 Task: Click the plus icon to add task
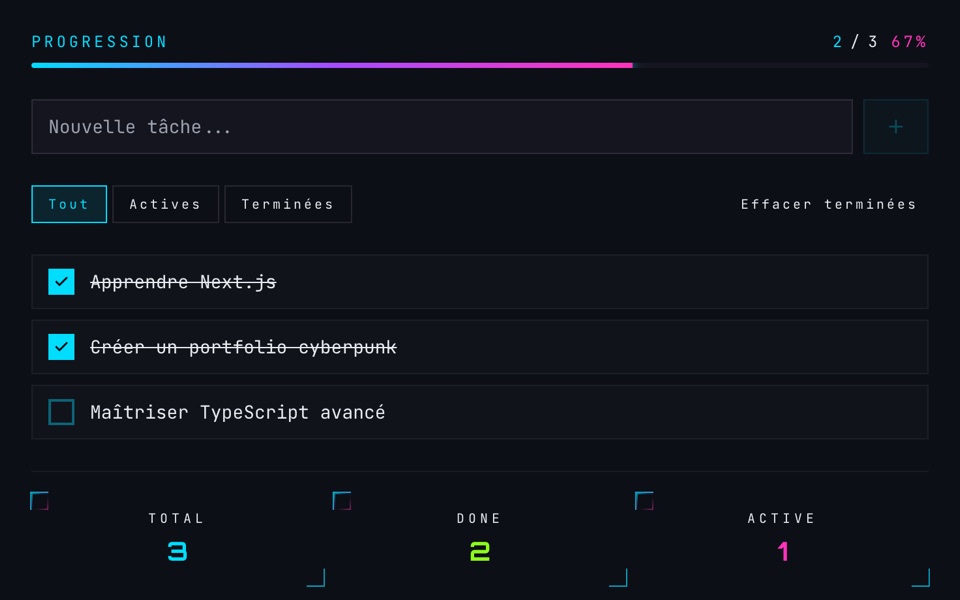coord(895,127)
